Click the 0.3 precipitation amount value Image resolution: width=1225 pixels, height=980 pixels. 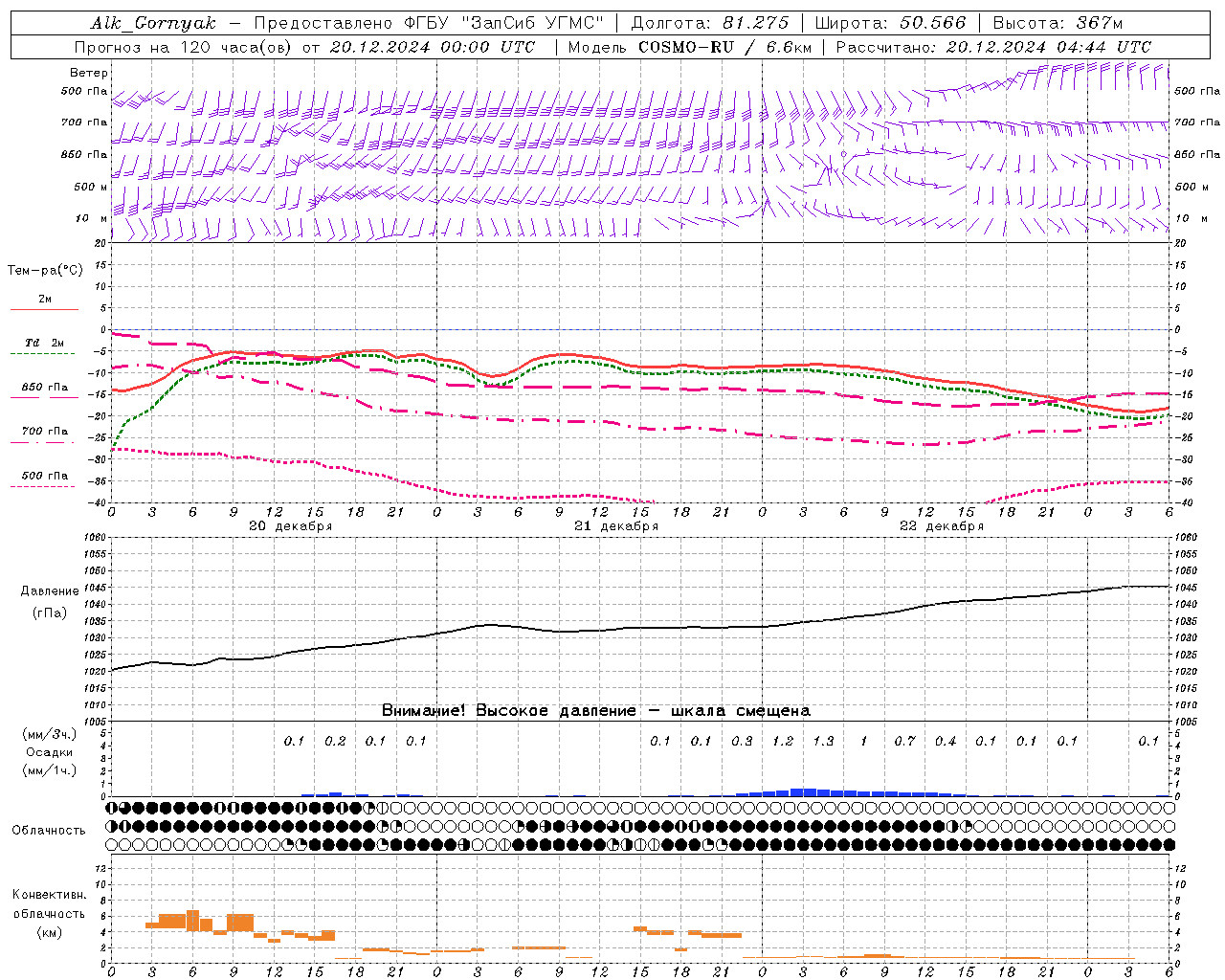coord(742,742)
